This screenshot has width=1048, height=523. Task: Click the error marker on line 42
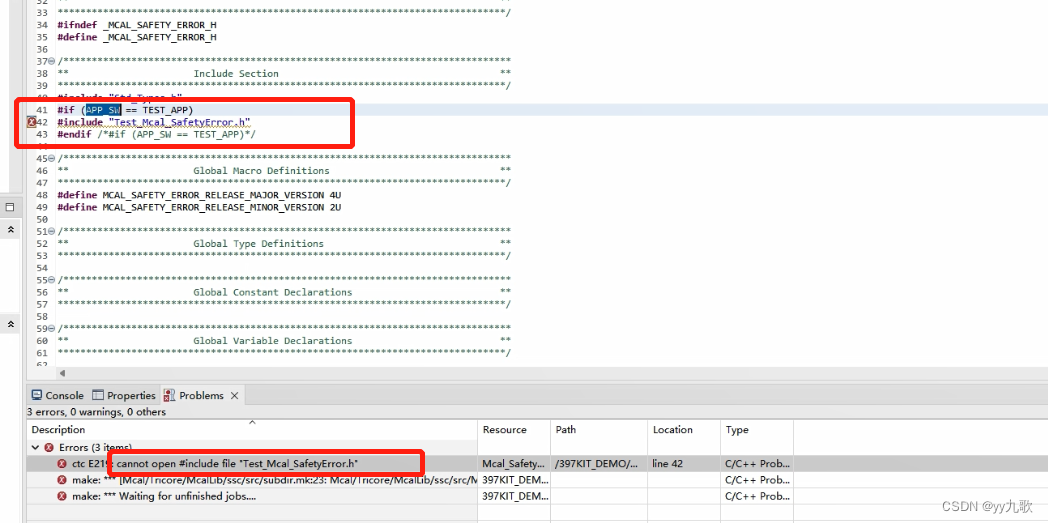(x=31, y=122)
